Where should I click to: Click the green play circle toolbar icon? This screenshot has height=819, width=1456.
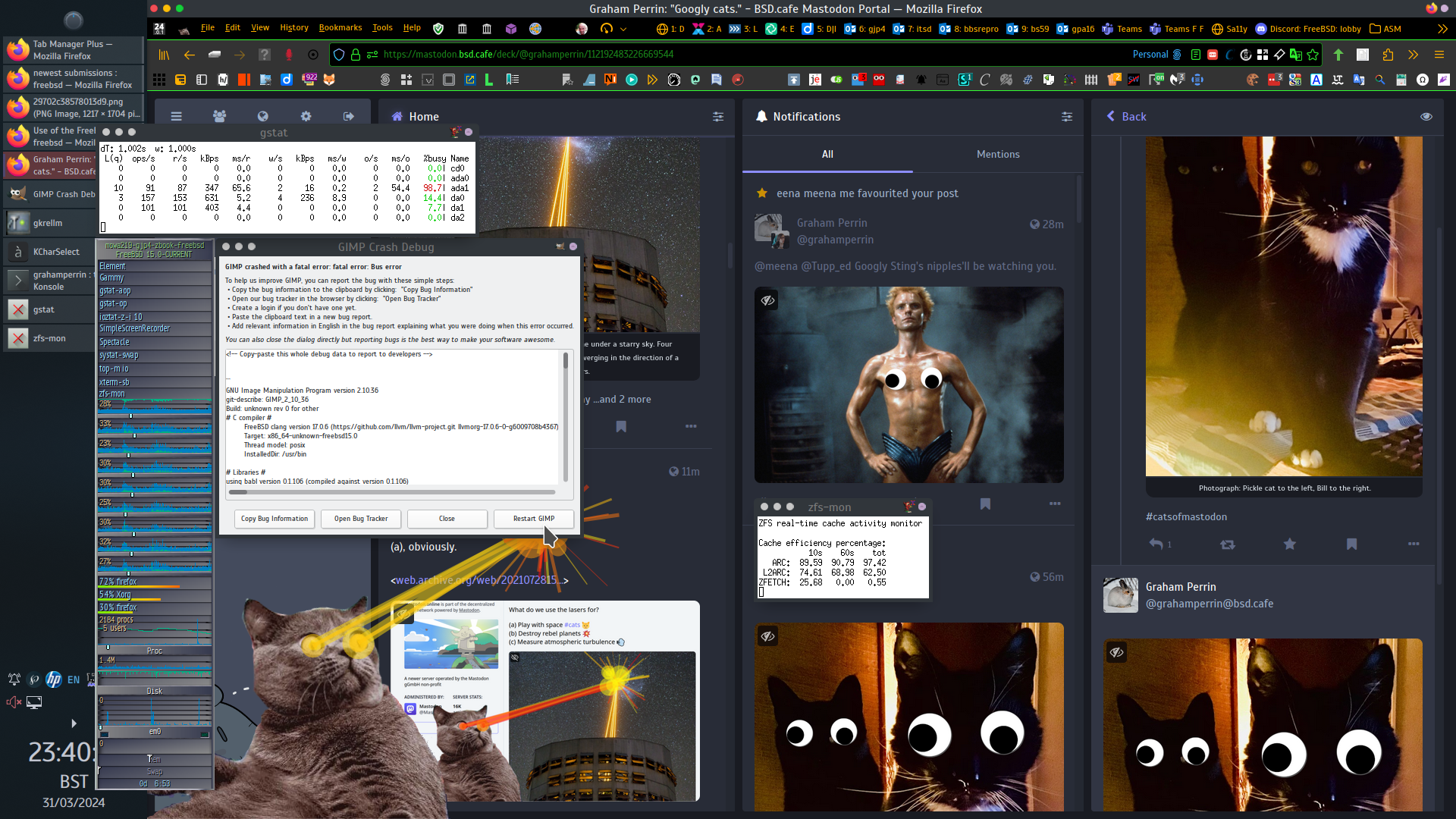[x=632, y=80]
